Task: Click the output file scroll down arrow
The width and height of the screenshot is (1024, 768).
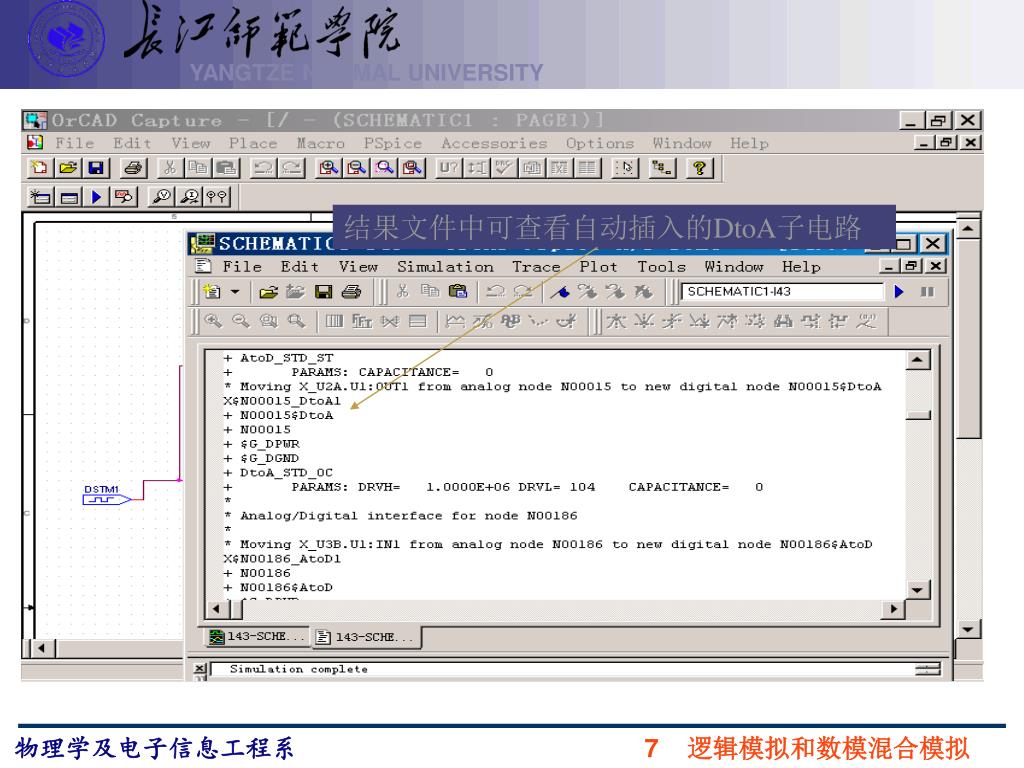Action: pos(918,590)
